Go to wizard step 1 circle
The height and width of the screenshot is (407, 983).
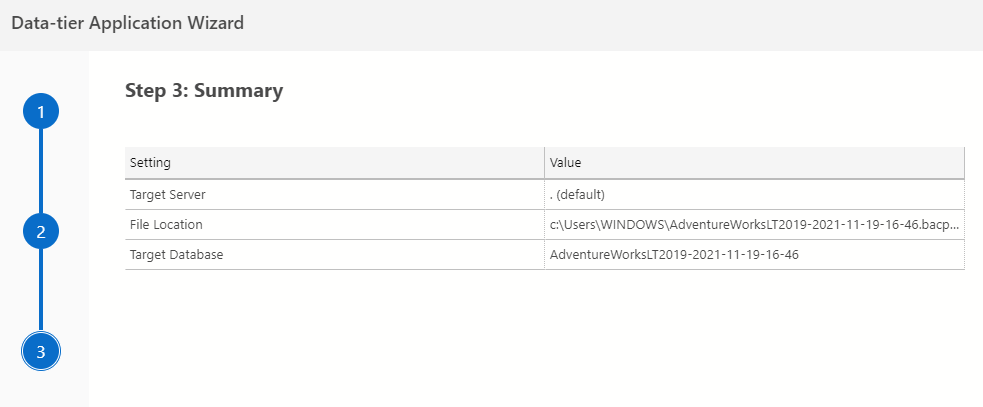coord(41,111)
